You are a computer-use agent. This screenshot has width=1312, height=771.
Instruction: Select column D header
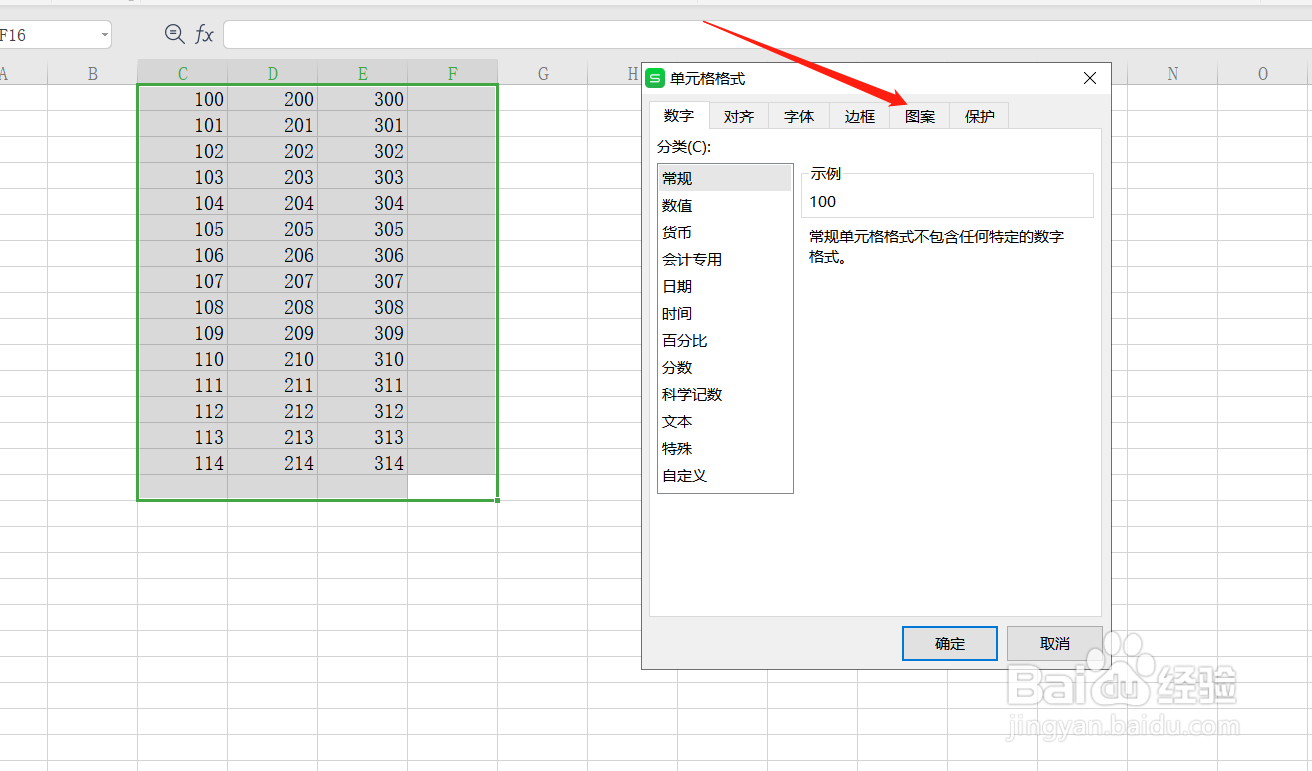pos(273,73)
